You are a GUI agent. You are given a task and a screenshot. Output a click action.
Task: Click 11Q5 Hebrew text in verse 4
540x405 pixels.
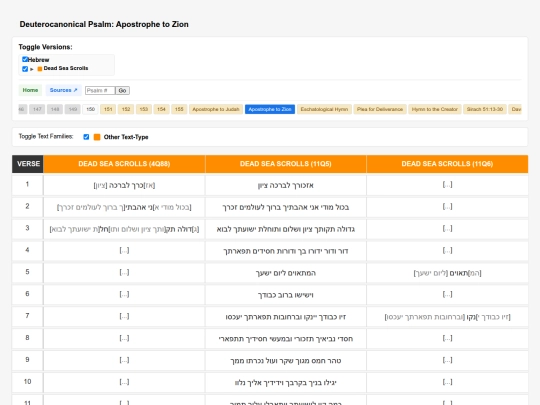pyautogui.click(x=285, y=251)
